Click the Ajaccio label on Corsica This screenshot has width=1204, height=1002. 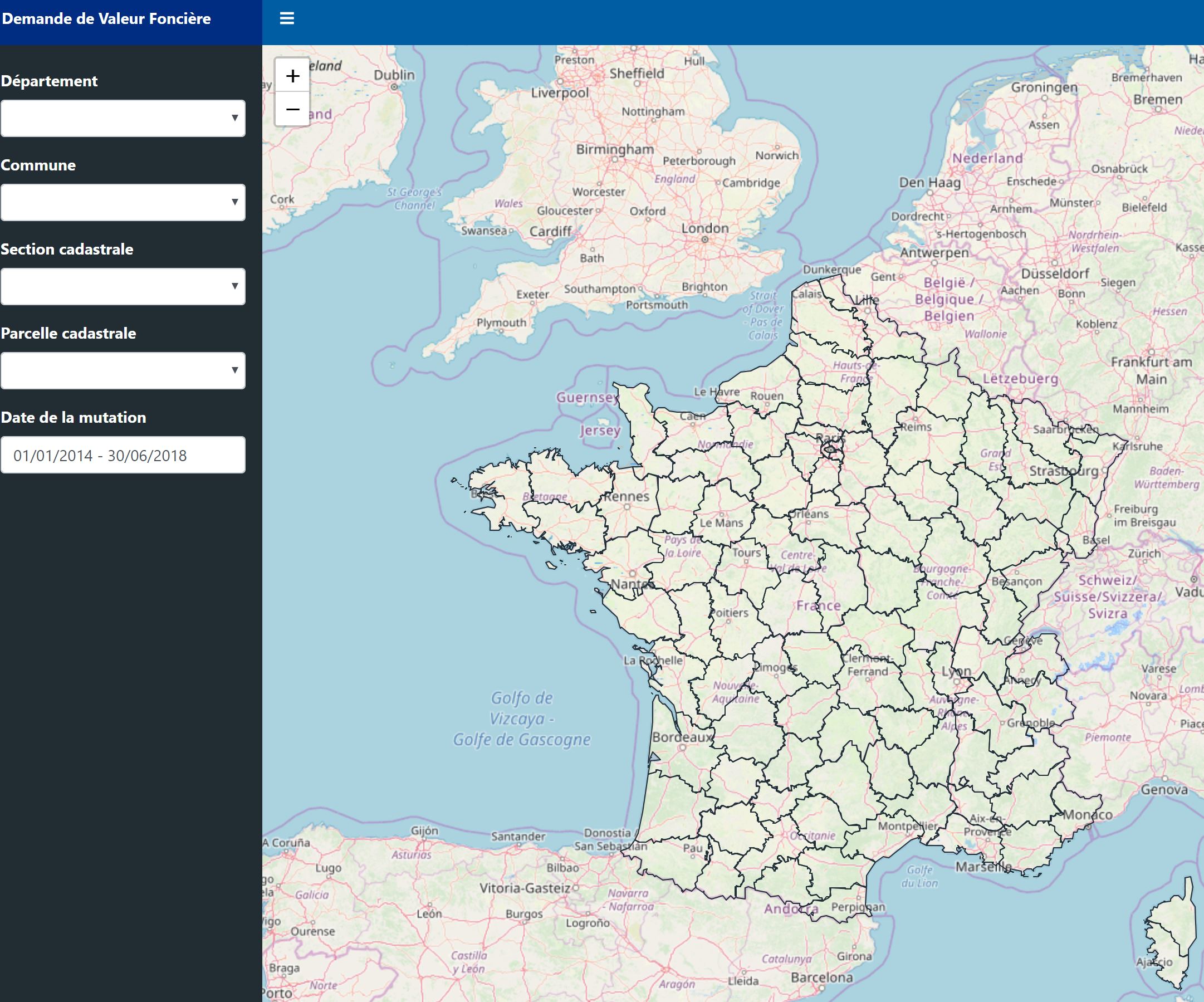[x=1154, y=962]
